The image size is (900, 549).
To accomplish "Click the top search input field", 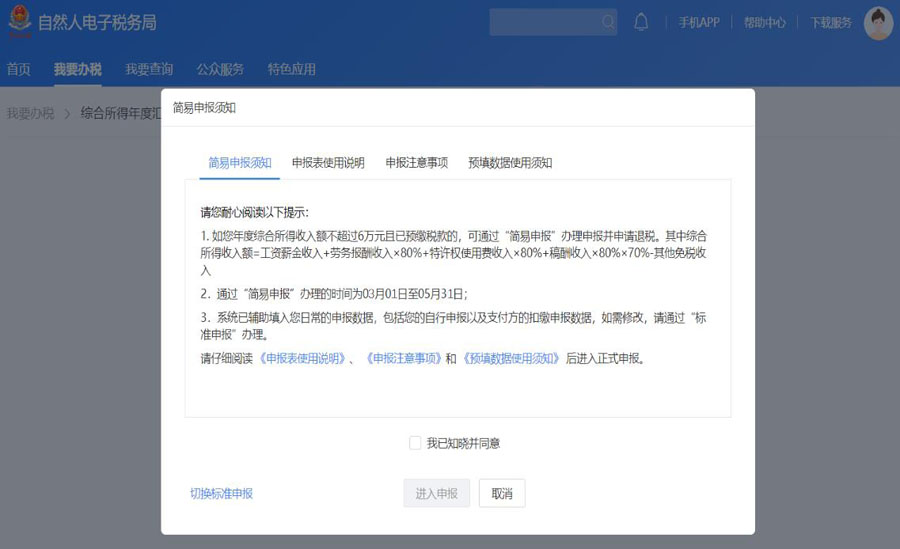I will pos(545,22).
